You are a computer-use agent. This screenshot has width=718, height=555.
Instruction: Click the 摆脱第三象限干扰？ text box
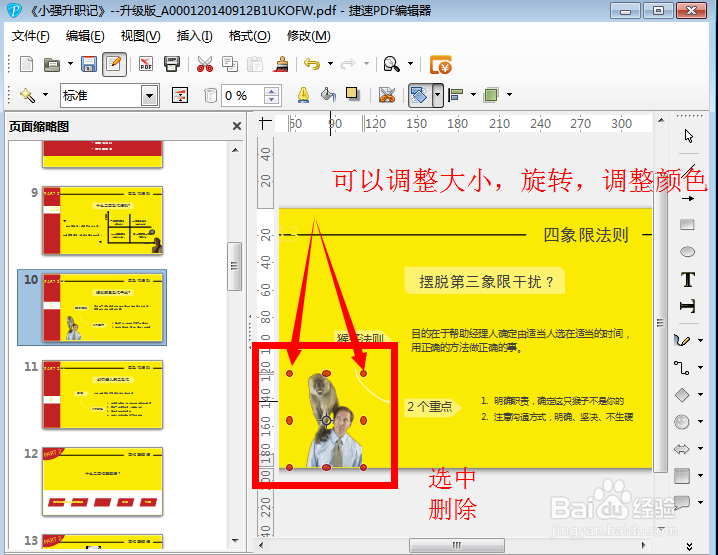click(x=485, y=281)
